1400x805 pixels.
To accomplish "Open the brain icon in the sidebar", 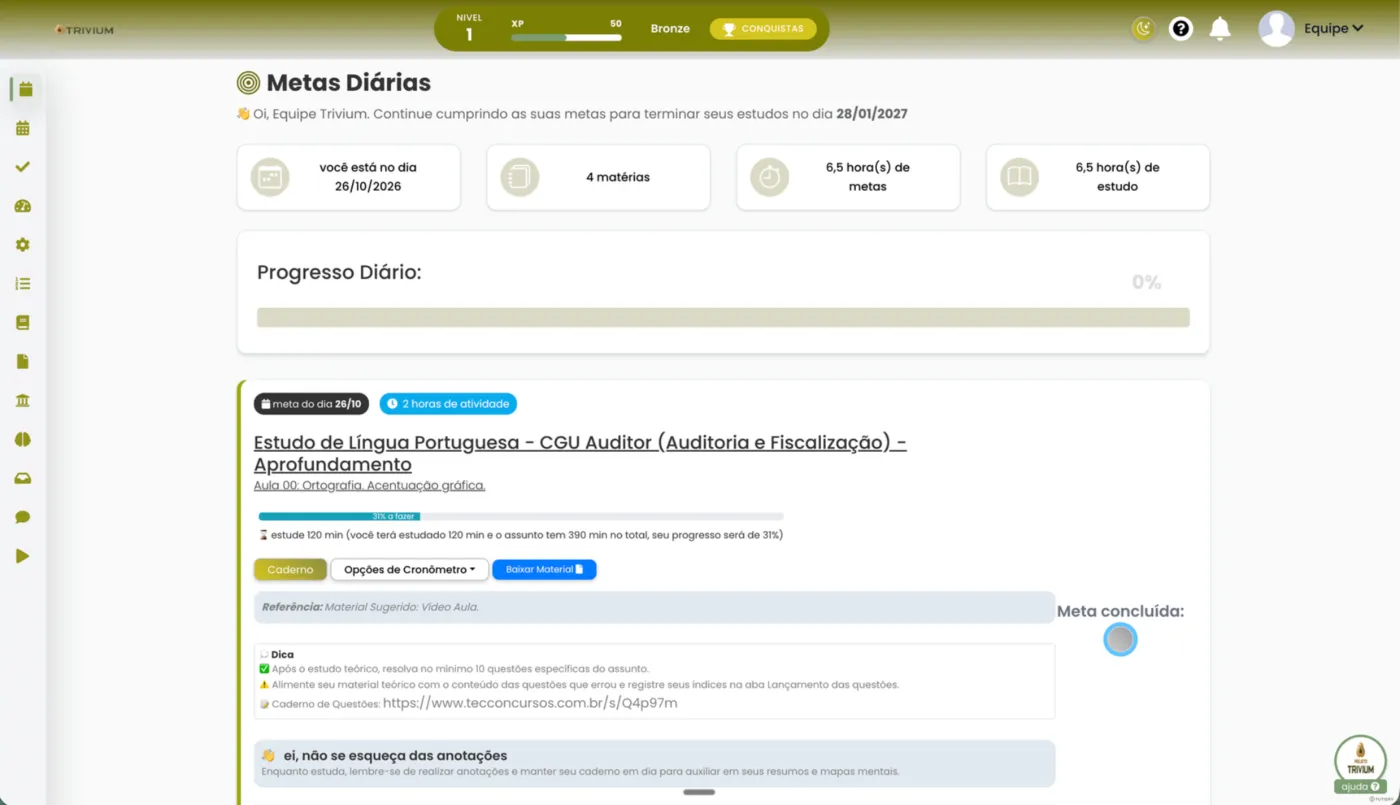I will coord(23,439).
